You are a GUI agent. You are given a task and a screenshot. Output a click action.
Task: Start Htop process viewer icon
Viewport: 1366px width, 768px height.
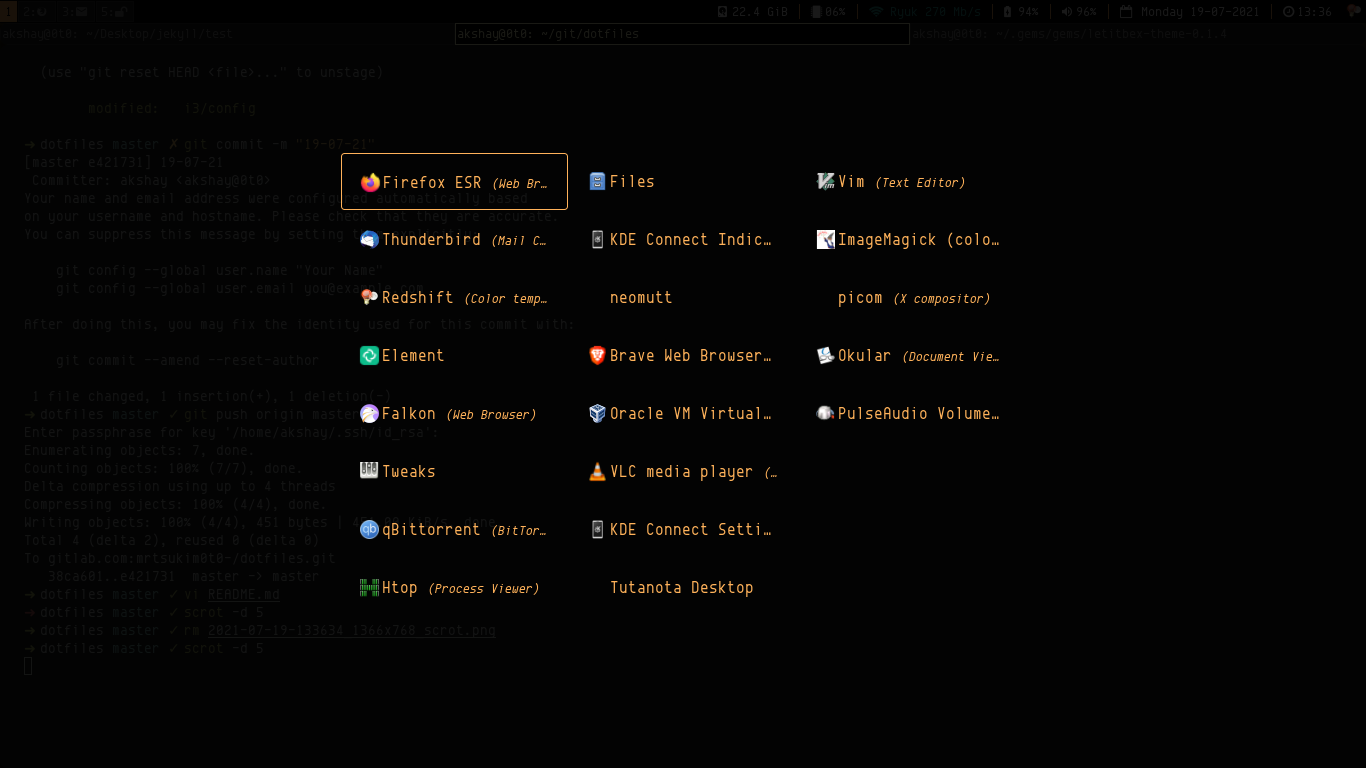370,588
